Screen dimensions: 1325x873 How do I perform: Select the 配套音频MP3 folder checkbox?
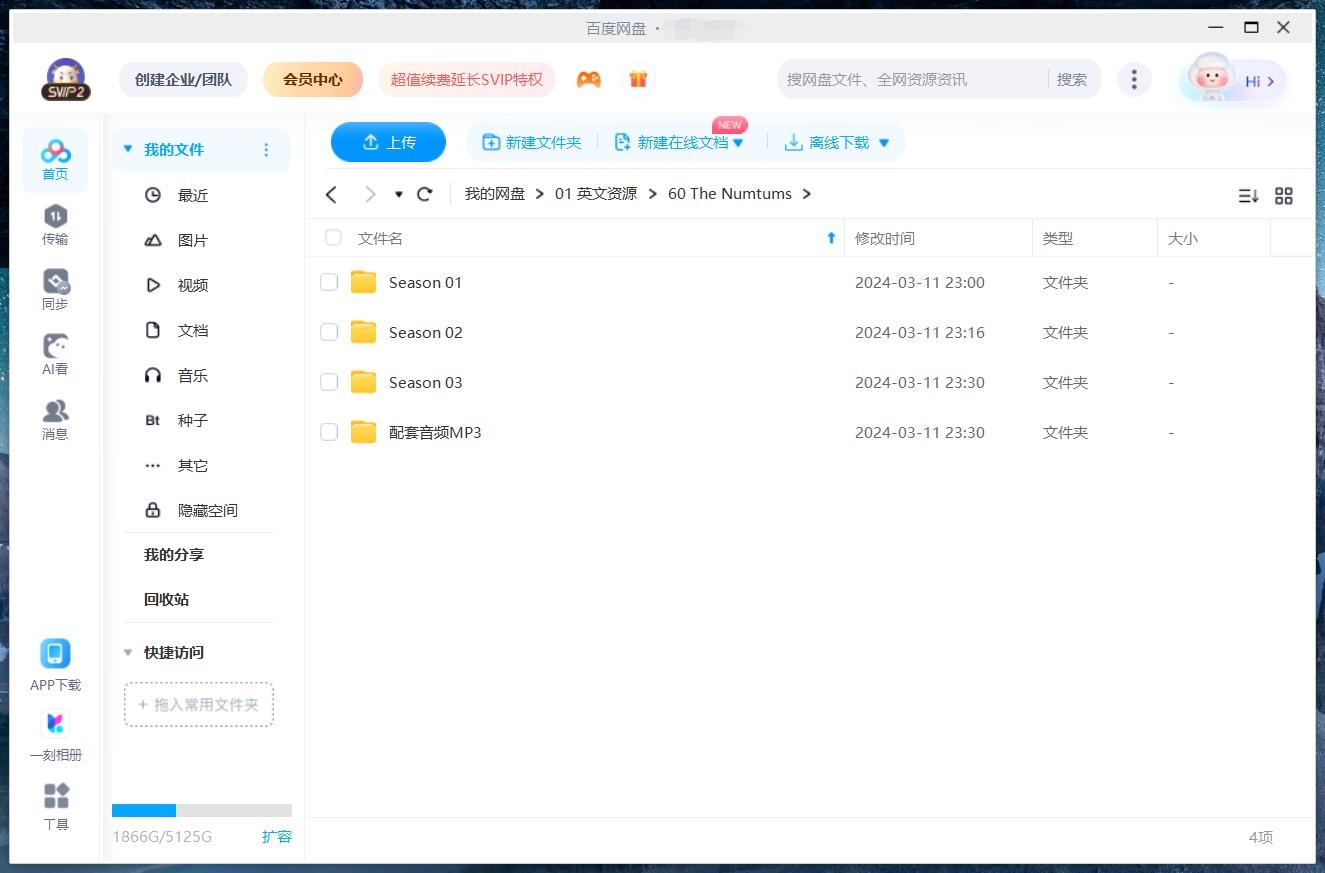[329, 432]
